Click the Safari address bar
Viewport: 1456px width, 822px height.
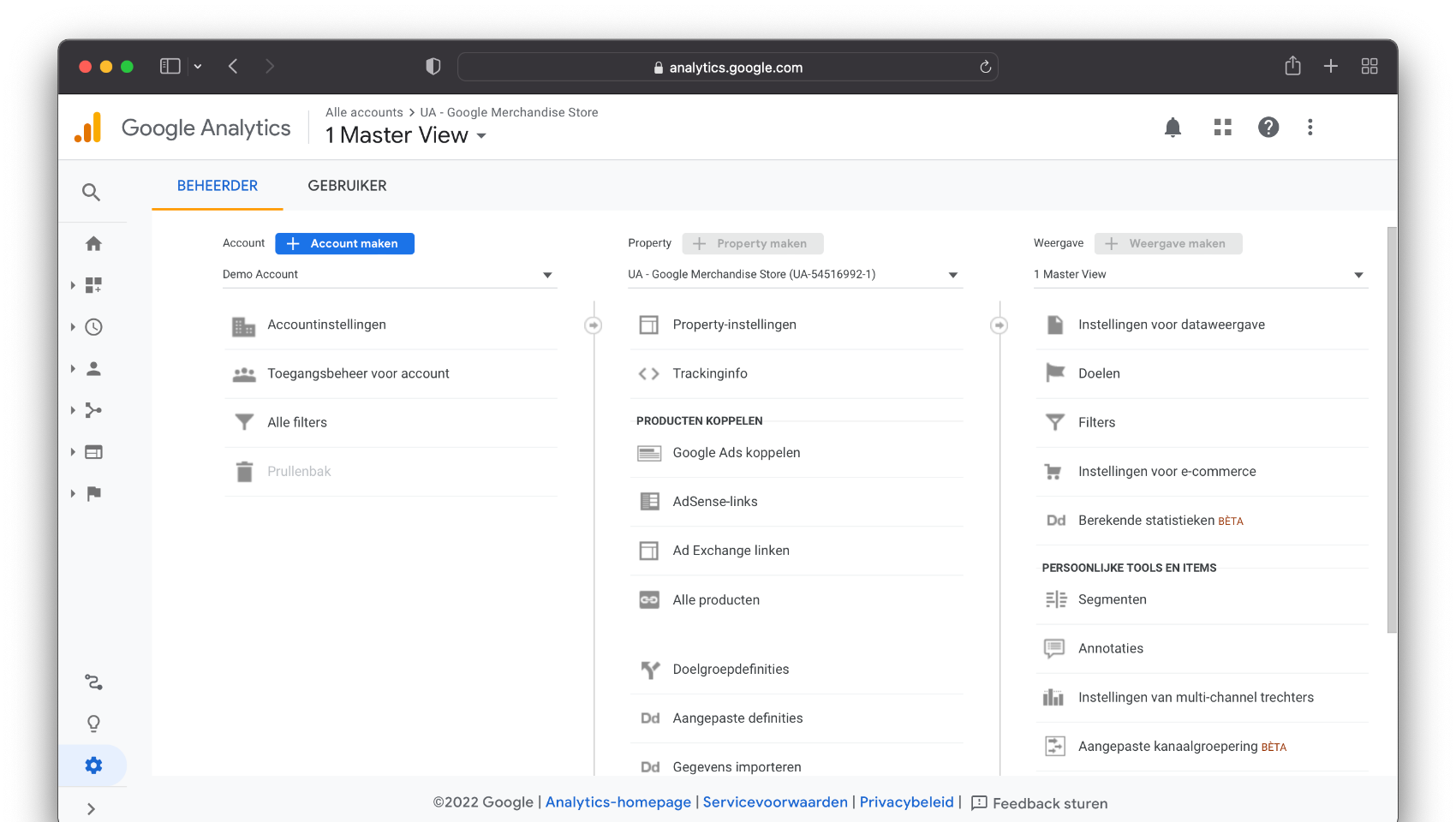(x=728, y=67)
